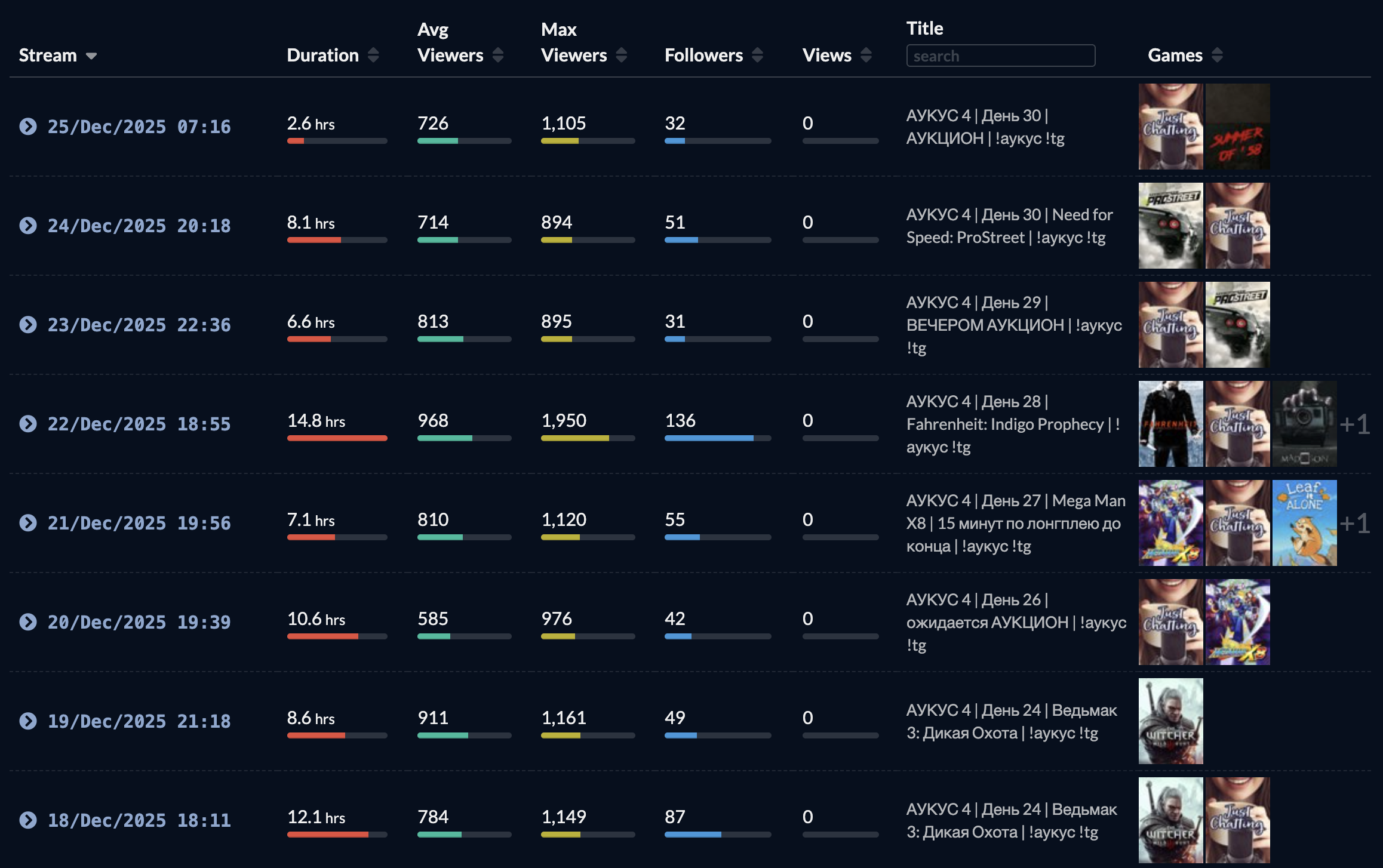Image resolution: width=1383 pixels, height=868 pixels.
Task: Click Need for Speed ProStreet cover in 24/Dec row
Action: 1170,226
